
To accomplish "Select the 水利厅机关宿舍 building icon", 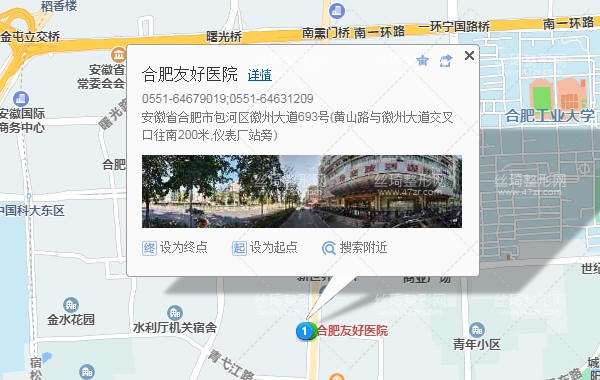I will 175,313.
